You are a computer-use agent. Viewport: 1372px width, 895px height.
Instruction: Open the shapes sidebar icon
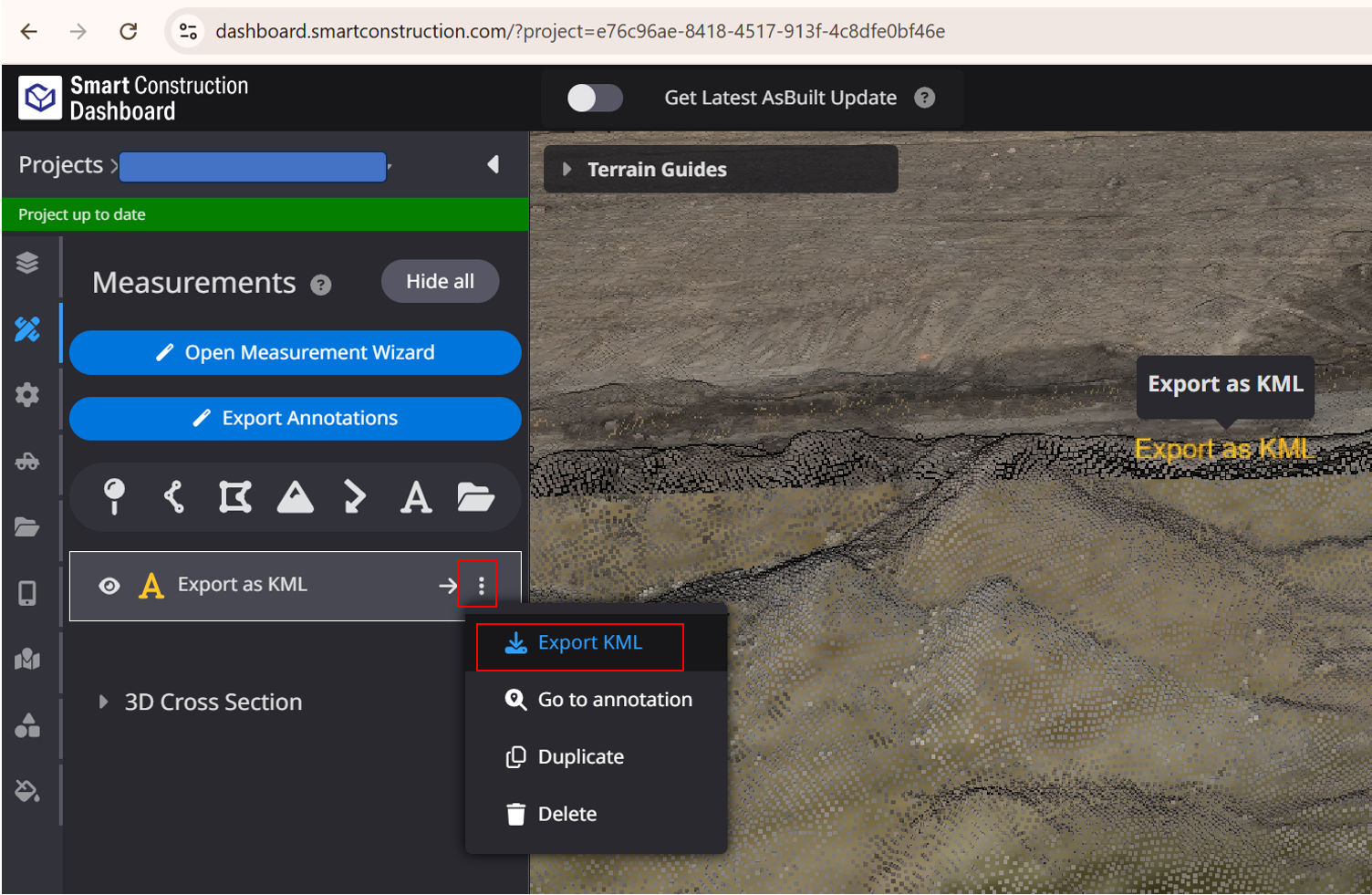point(27,725)
